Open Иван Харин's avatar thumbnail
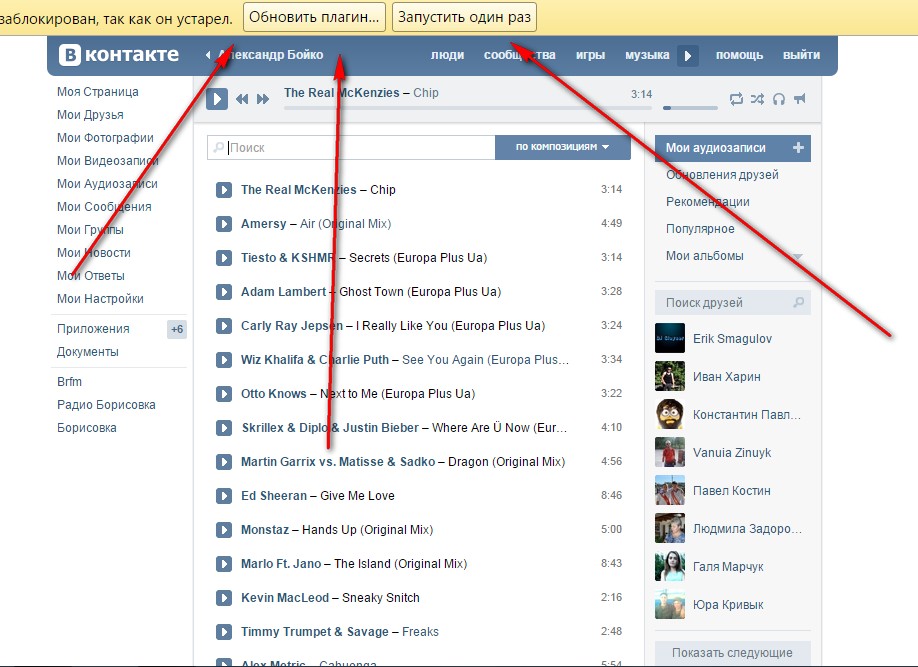This screenshot has height=667, width=918. 670,376
